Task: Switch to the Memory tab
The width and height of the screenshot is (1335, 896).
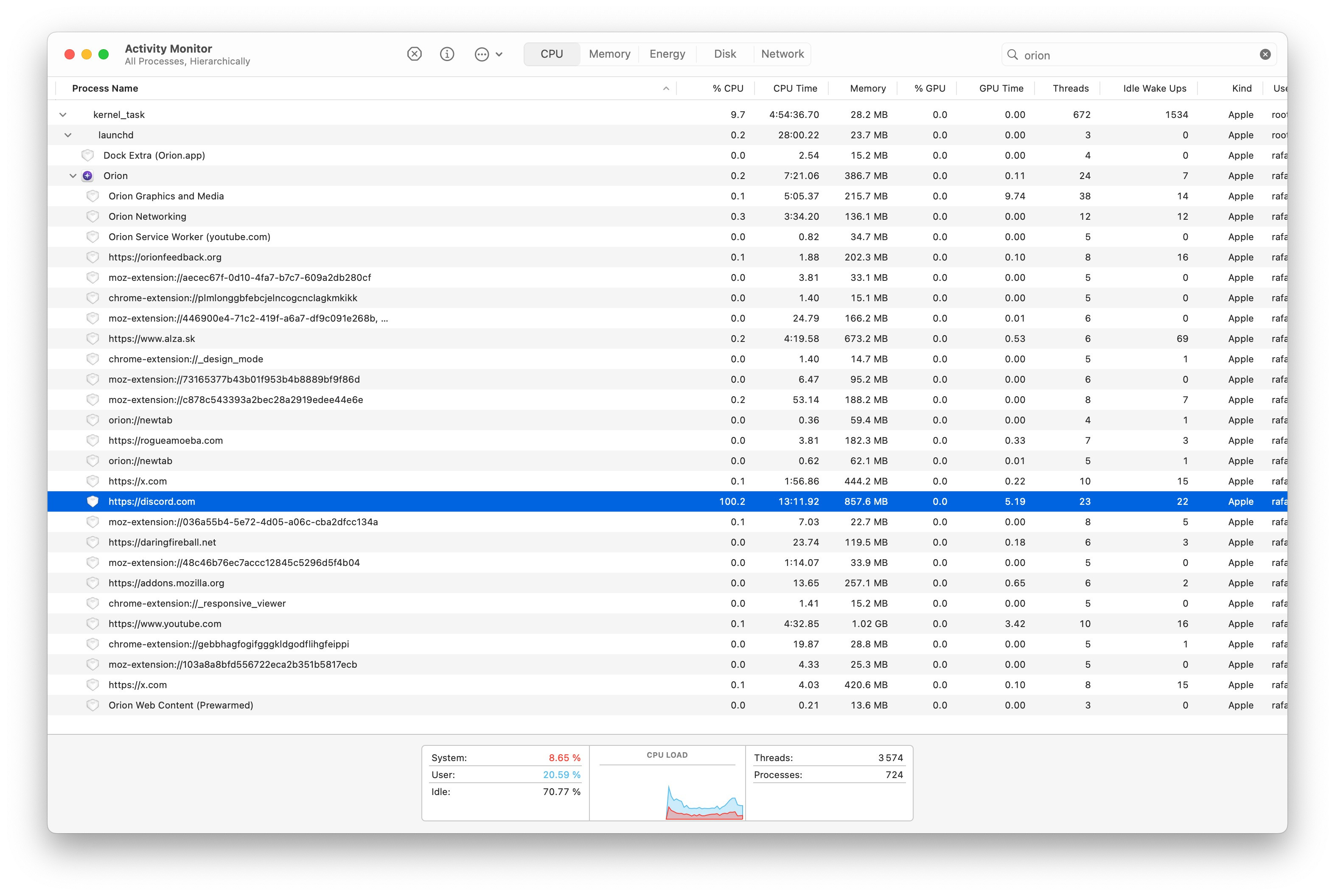Action: [x=609, y=54]
